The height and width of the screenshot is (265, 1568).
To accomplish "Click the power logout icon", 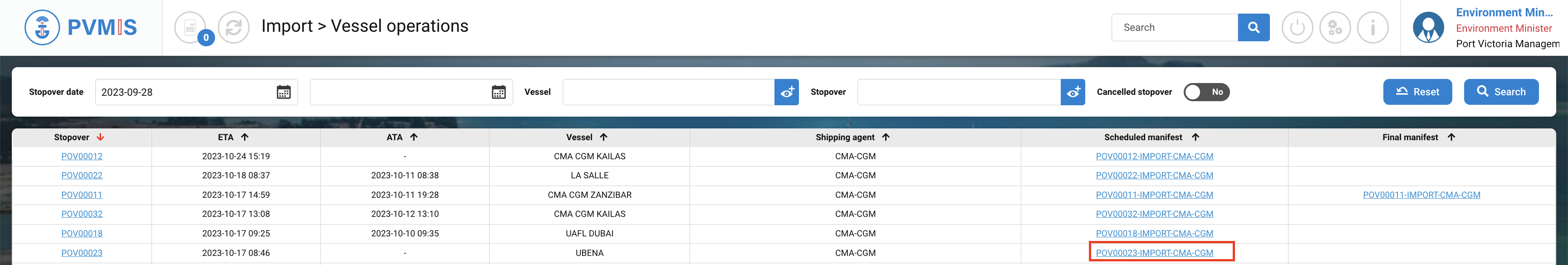I will 1297,27.
